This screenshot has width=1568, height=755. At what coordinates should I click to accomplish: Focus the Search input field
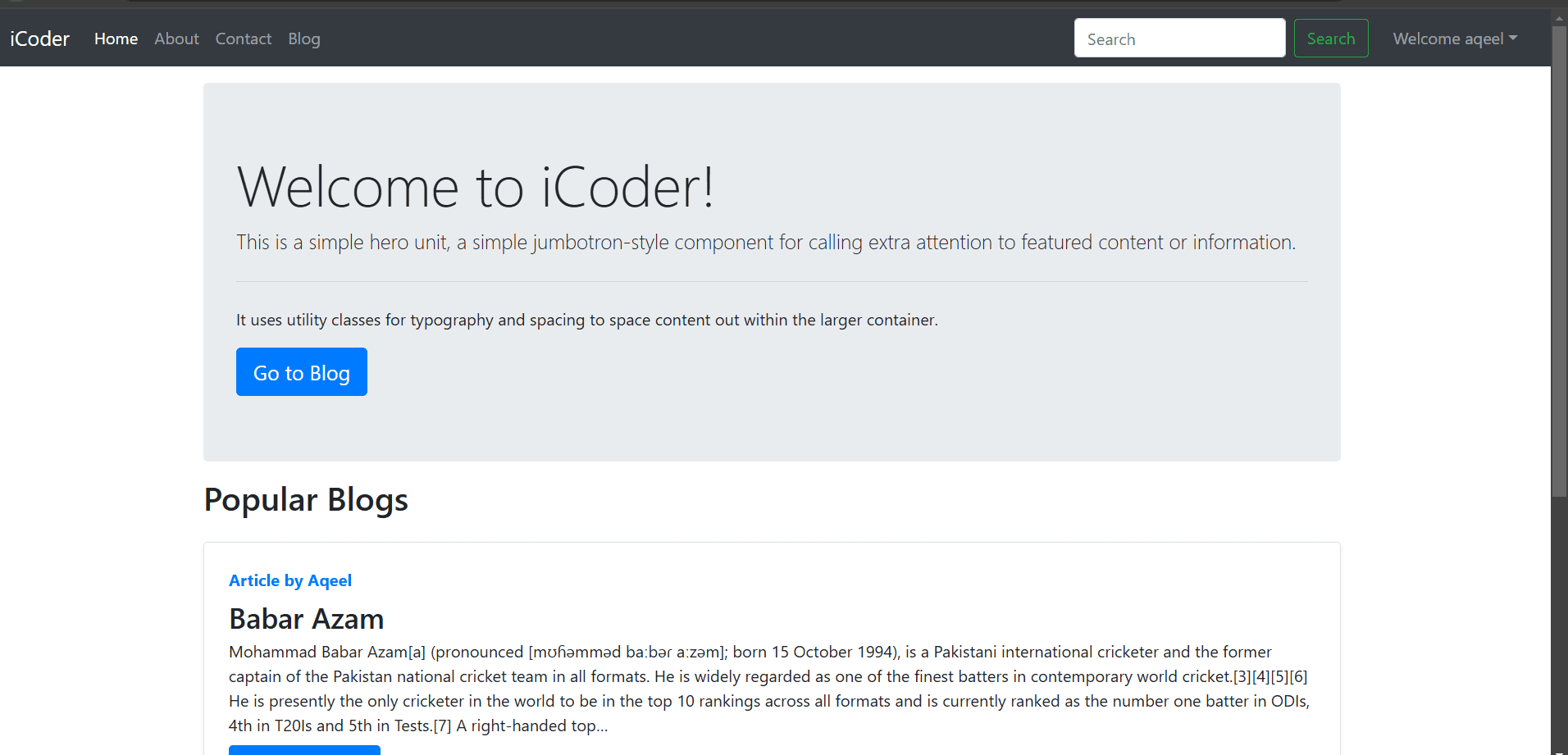coord(1178,39)
